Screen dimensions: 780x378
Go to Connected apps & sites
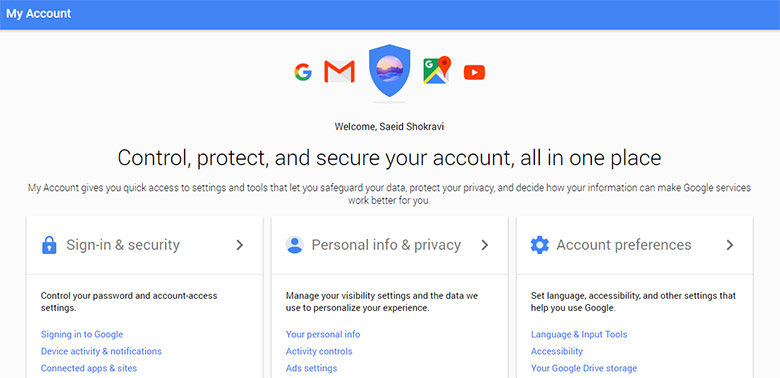pos(89,368)
